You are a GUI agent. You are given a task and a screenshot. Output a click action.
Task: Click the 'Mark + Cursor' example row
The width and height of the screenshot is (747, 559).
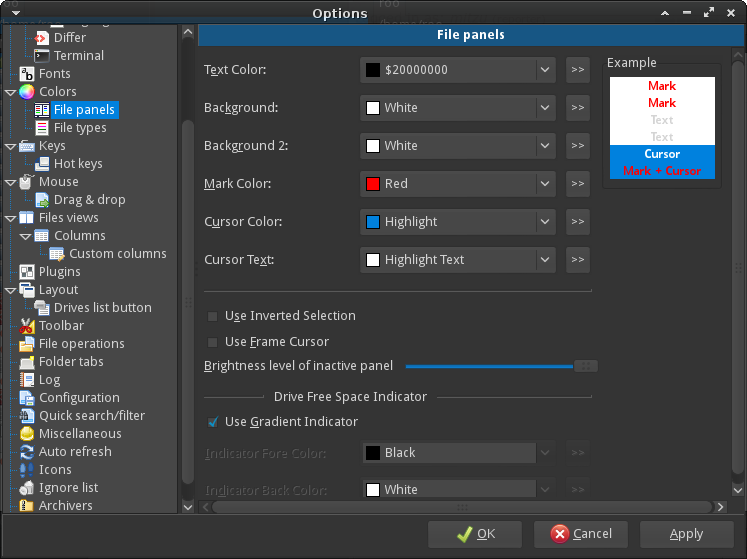pyautogui.click(x=662, y=171)
